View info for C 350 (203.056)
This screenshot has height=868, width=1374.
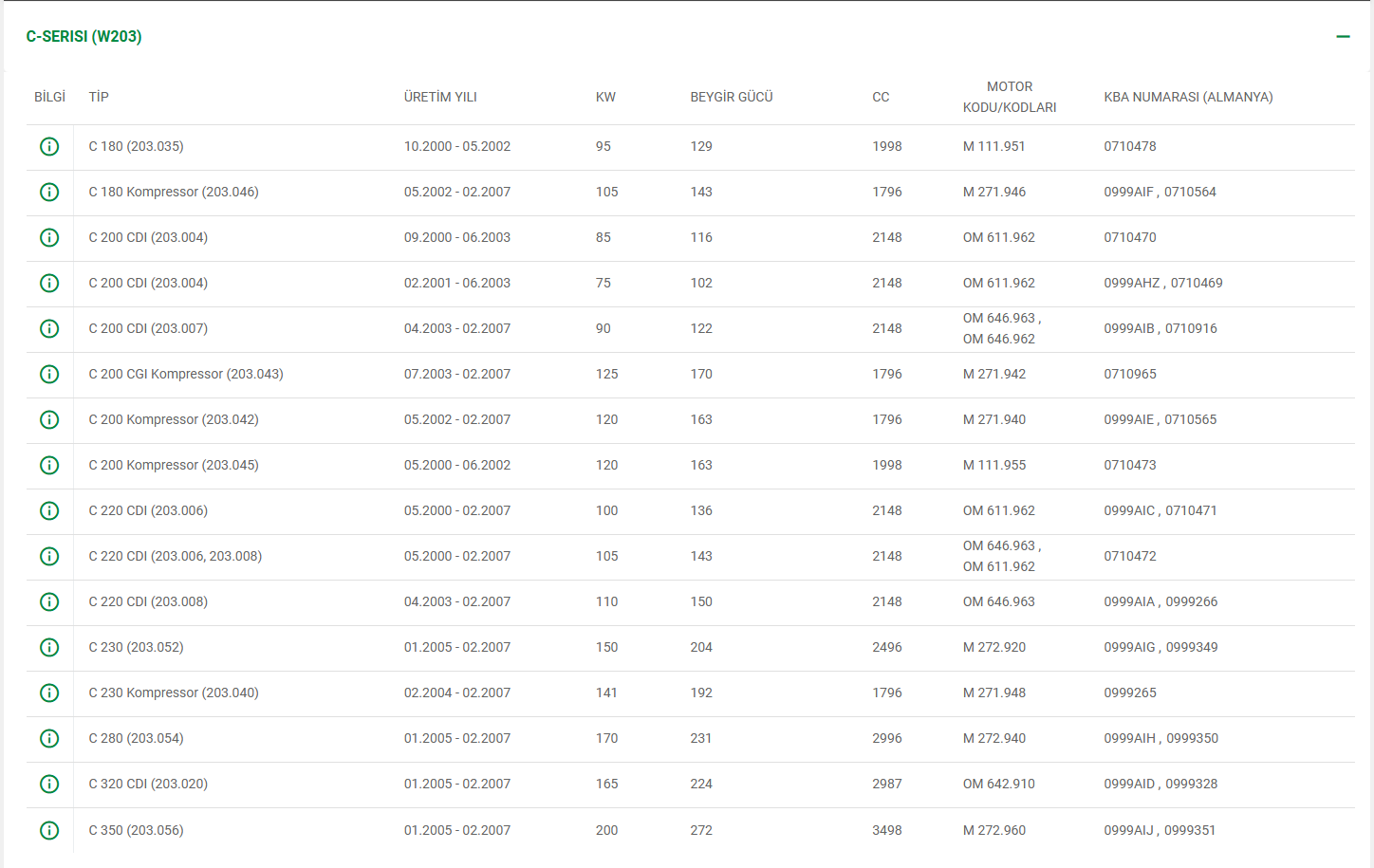(x=49, y=831)
